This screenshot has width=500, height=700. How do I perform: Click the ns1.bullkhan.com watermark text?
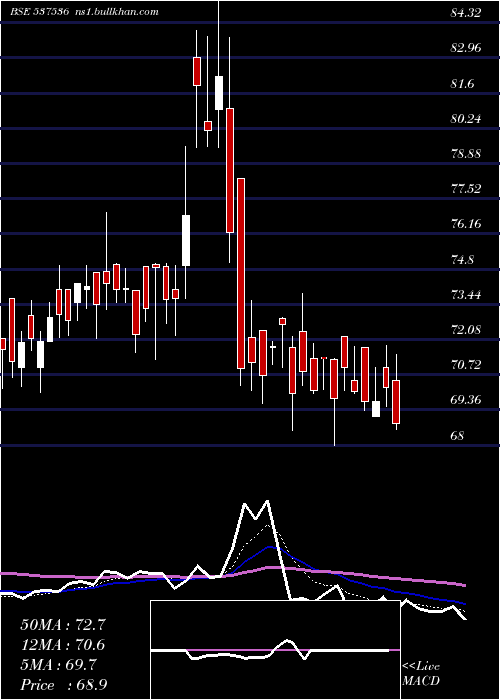(x=115, y=12)
